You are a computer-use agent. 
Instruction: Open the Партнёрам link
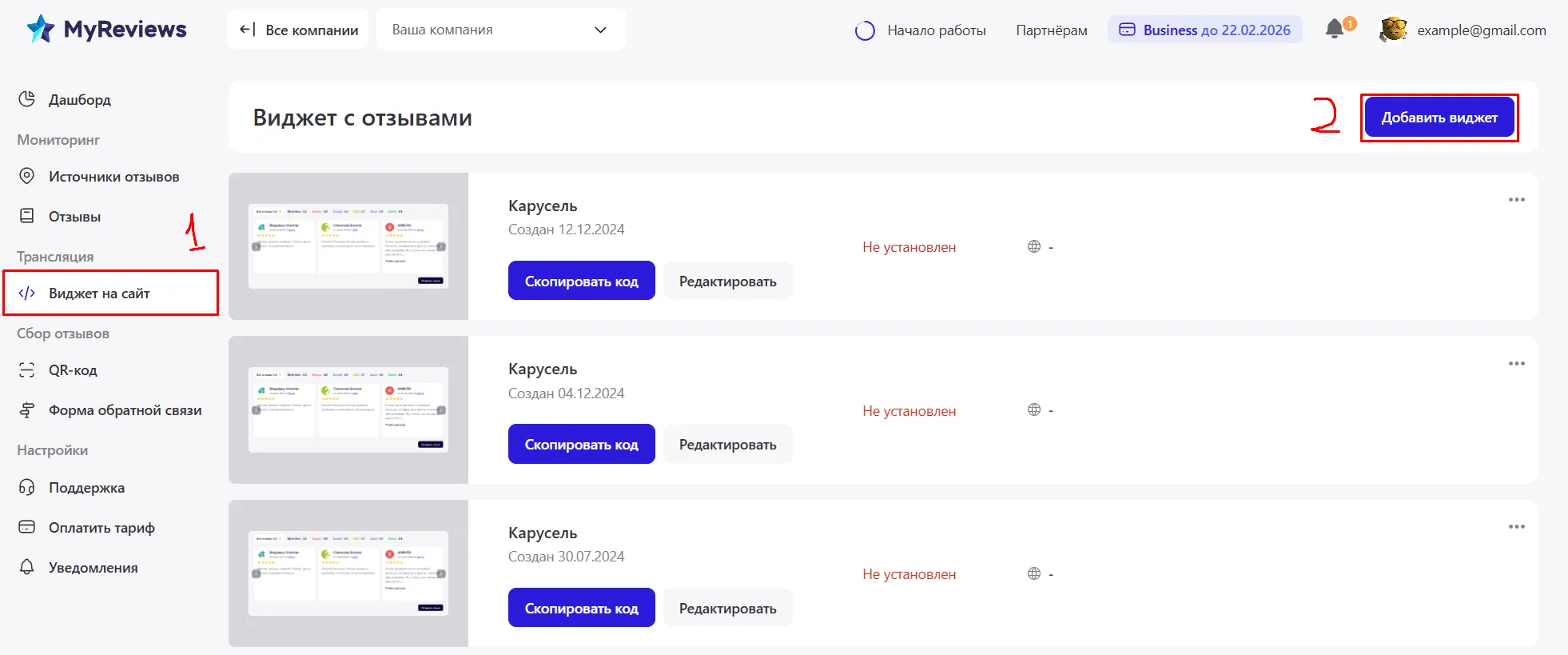(x=1052, y=30)
